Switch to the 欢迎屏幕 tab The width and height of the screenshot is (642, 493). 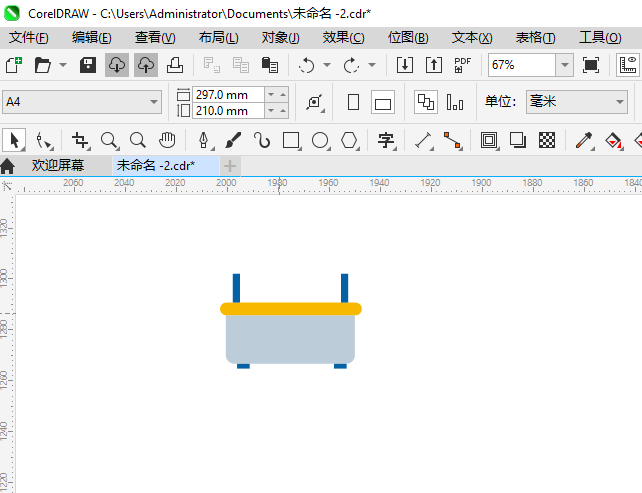pyautogui.click(x=58, y=165)
